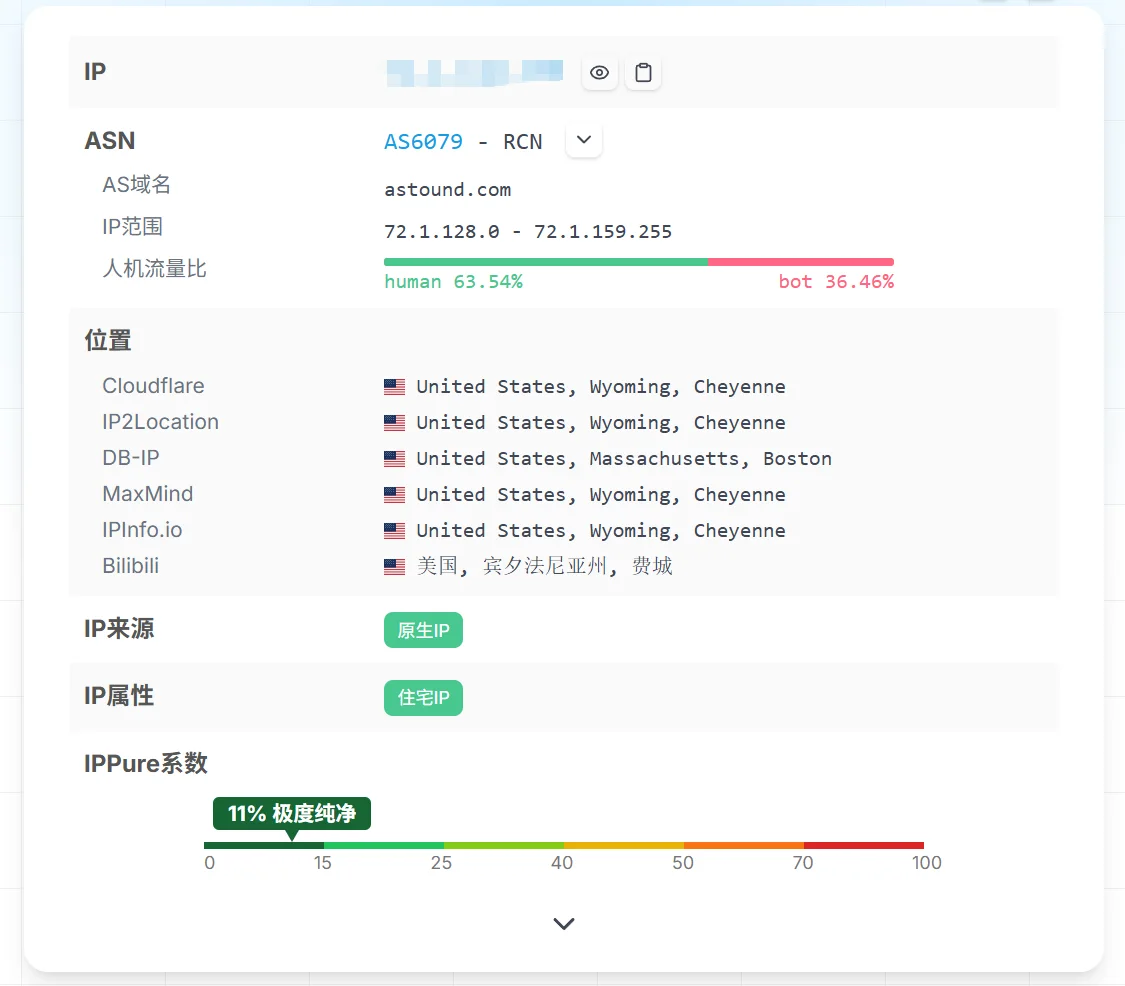Image resolution: width=1125 pixels, height=986 pixels.
Task: Click the blurred IP address value
Action: click(474, 72)
